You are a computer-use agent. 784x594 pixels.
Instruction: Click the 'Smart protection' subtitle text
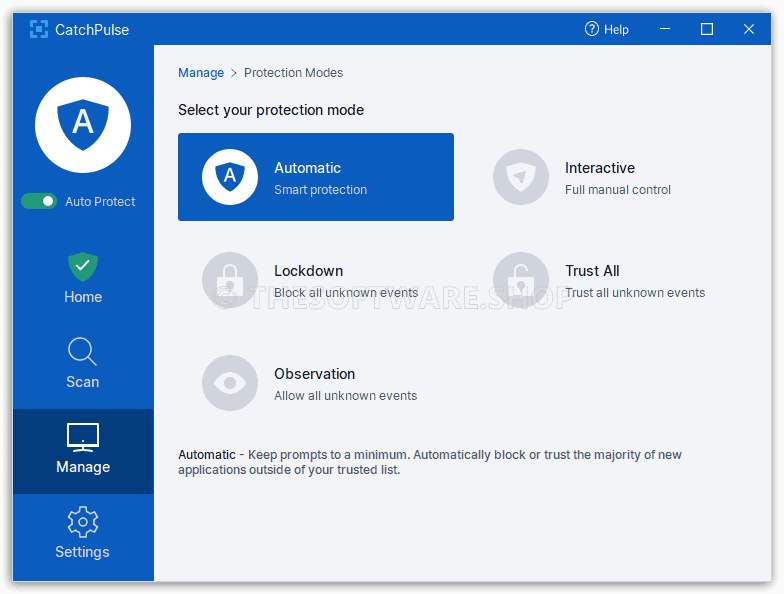pos(320,190)
